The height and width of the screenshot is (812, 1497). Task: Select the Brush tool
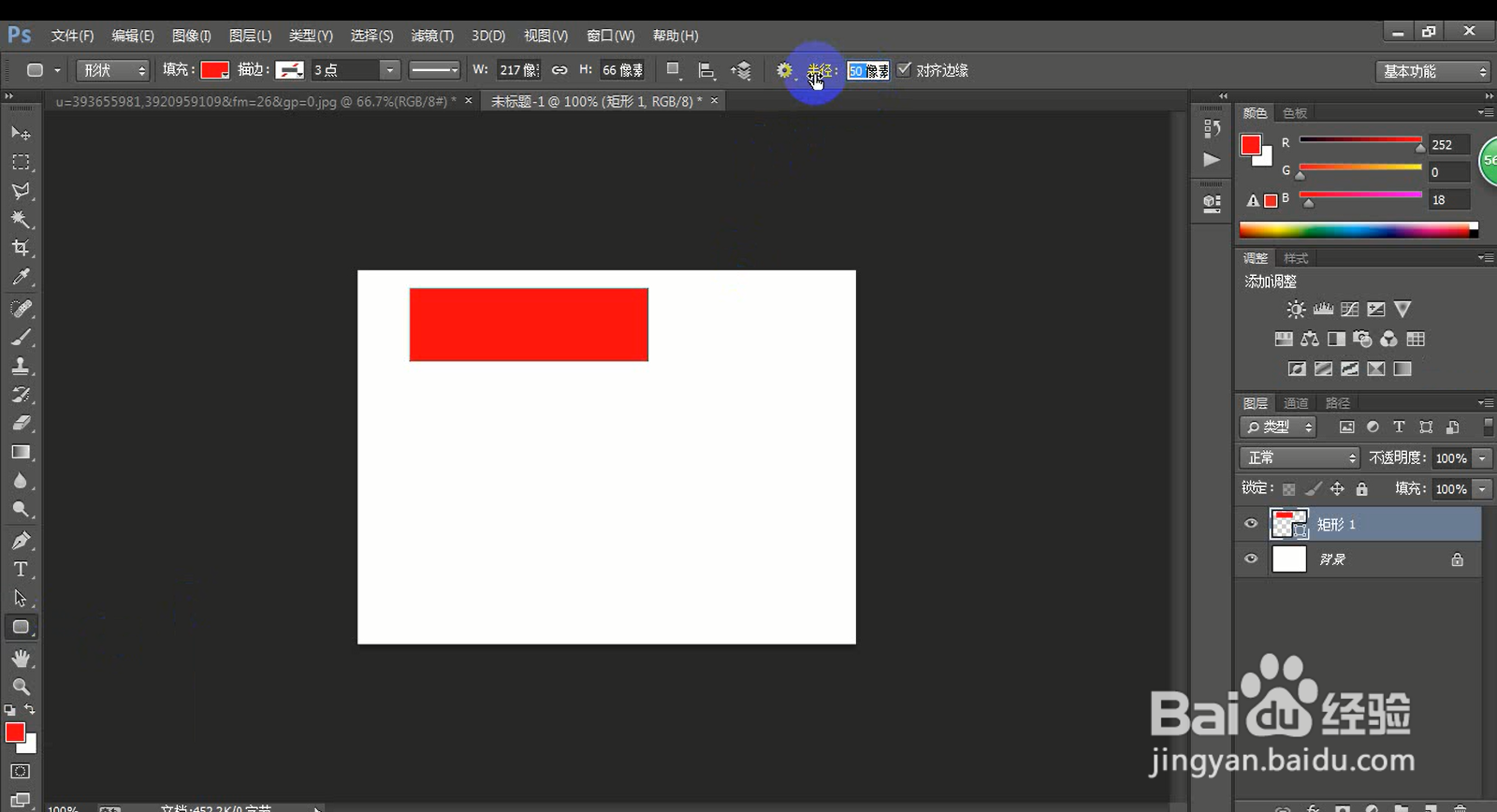click(x=21, y=337)
